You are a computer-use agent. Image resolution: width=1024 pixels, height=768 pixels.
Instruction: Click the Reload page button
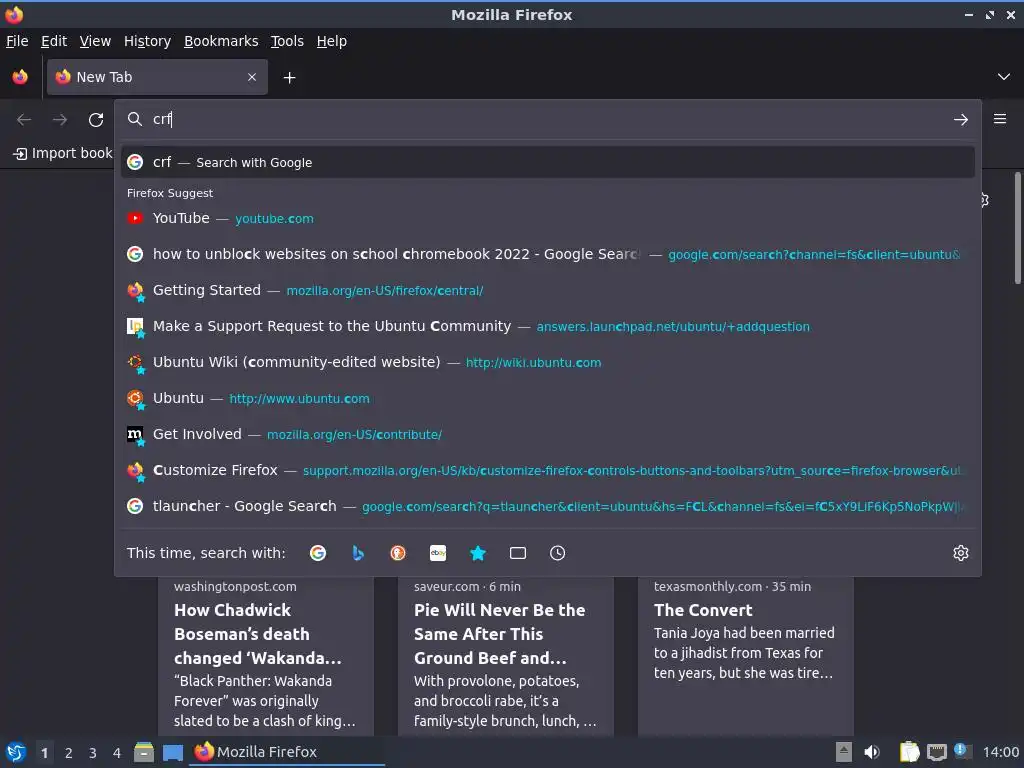pyautogui.click(x=96, y=120)
